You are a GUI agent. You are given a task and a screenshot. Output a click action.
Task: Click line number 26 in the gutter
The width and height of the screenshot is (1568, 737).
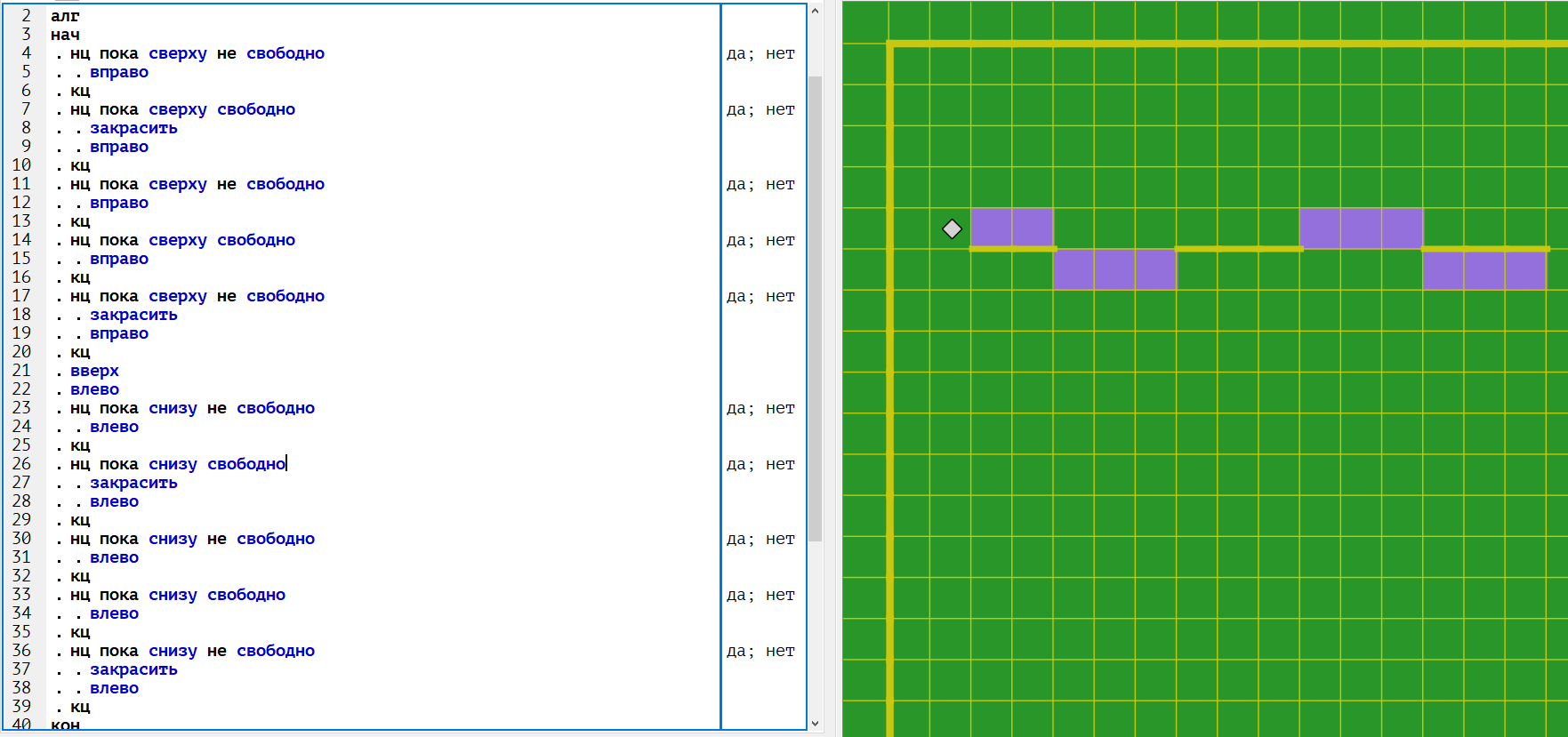21,464
